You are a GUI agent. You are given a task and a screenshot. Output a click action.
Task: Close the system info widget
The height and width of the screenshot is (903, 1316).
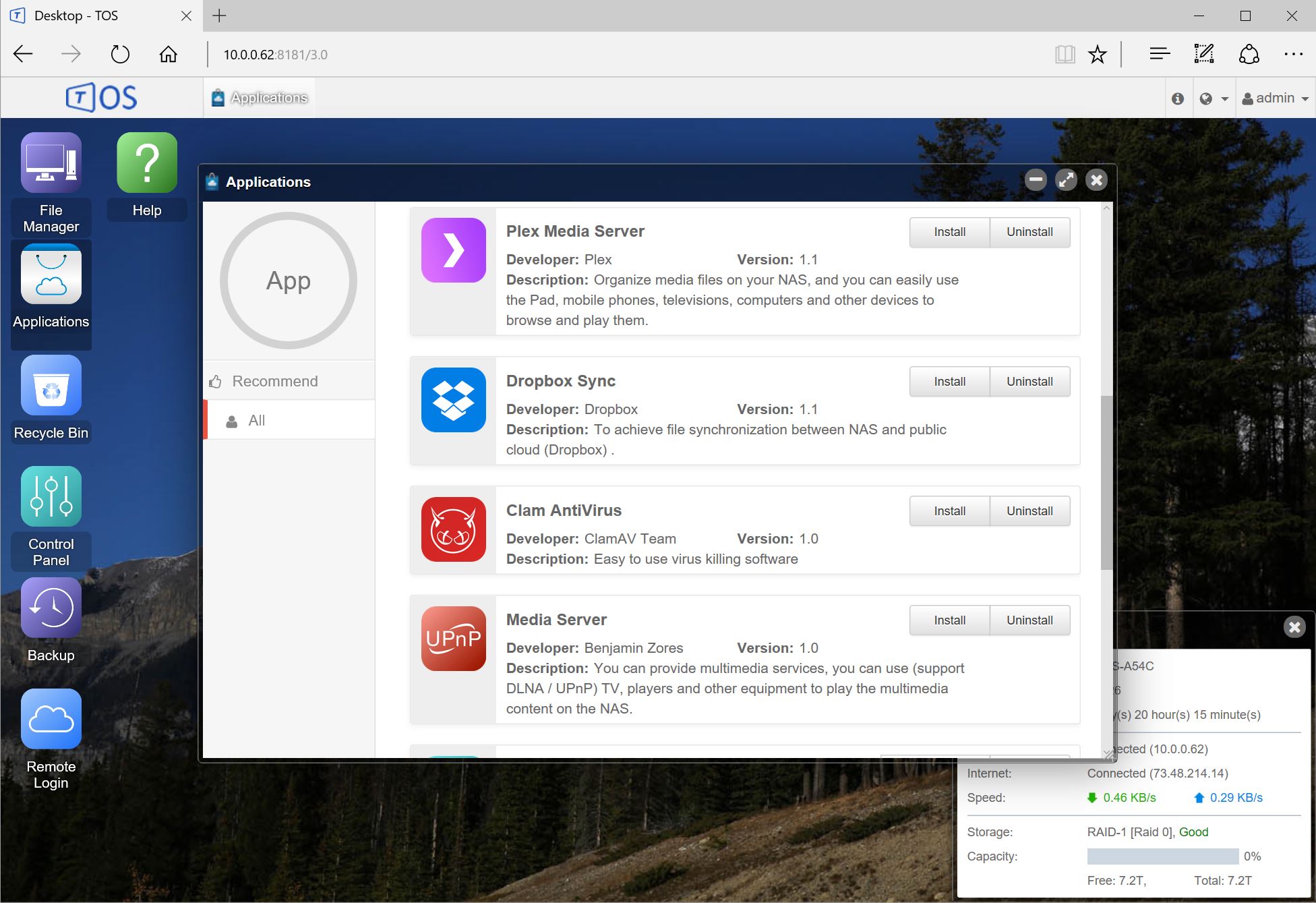[1294, 627]
